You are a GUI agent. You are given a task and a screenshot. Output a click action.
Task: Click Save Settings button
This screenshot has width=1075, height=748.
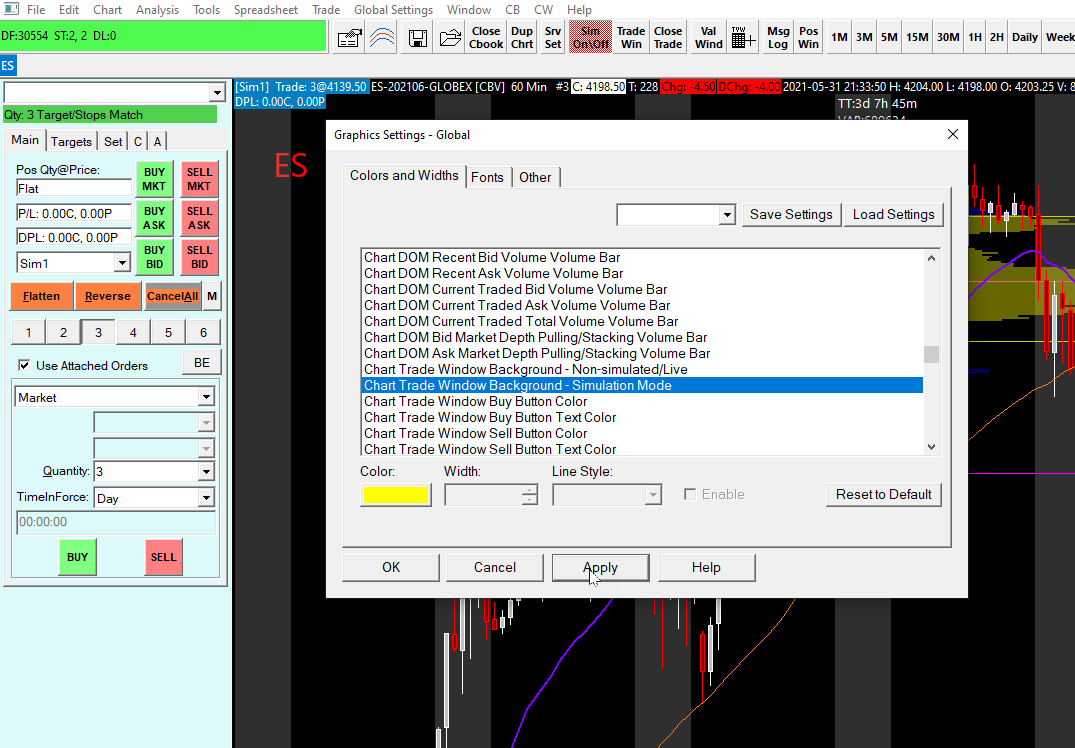click(791, 215)
